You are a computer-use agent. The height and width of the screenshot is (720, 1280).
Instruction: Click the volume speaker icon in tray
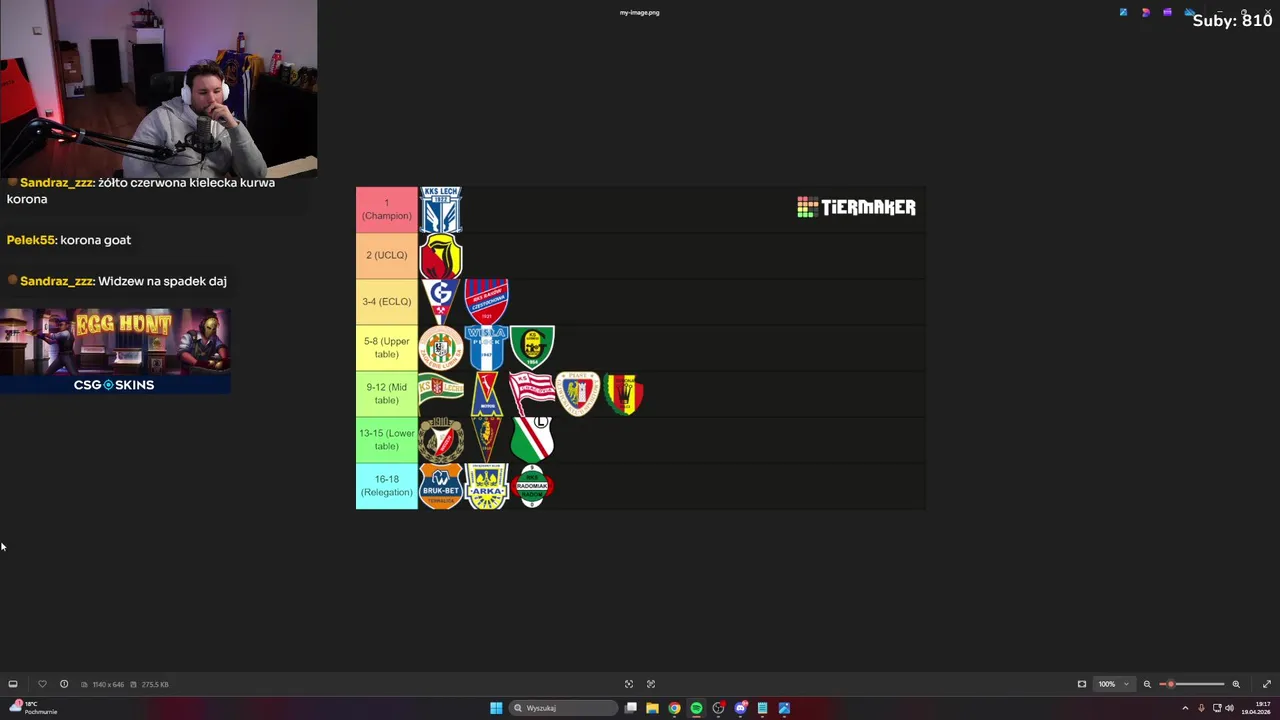point(1229,708)
